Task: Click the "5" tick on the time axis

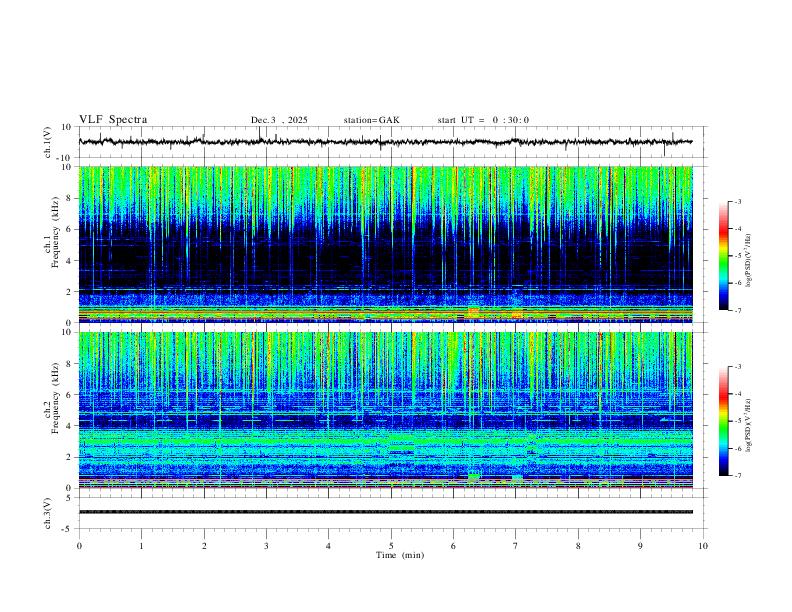Action: [391, 546]
